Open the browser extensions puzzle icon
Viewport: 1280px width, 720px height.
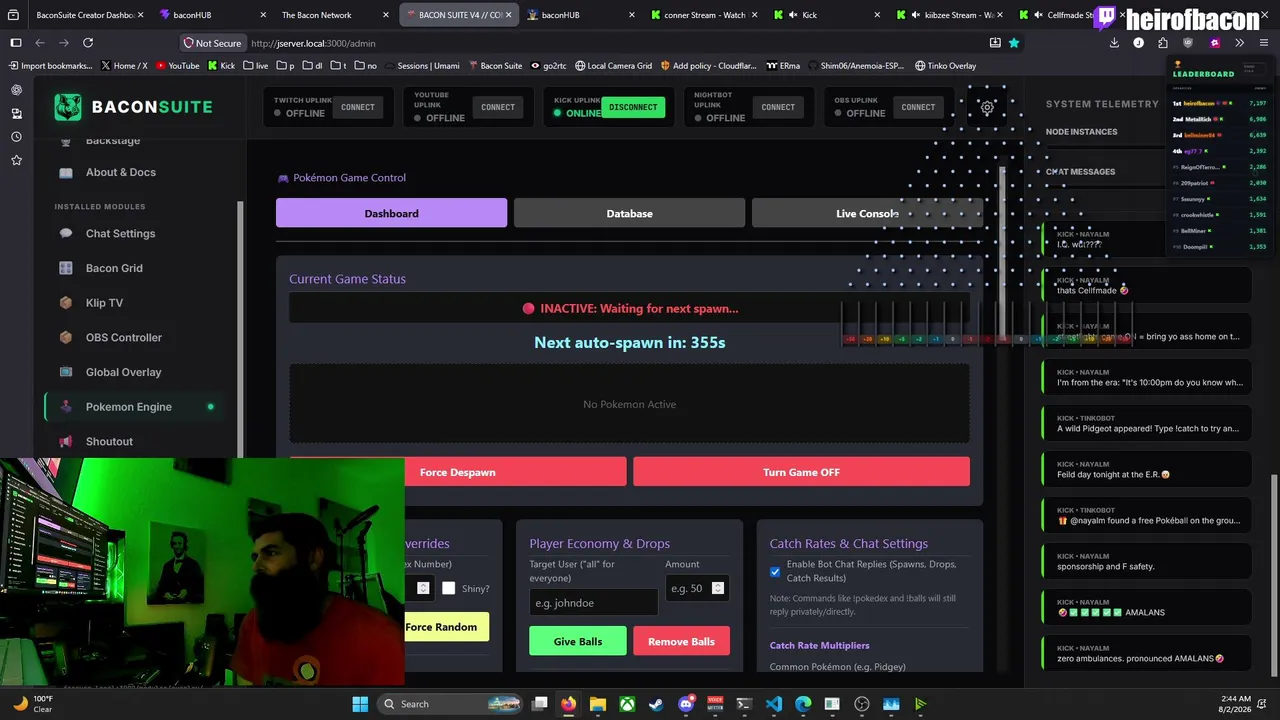[1163, 43]
